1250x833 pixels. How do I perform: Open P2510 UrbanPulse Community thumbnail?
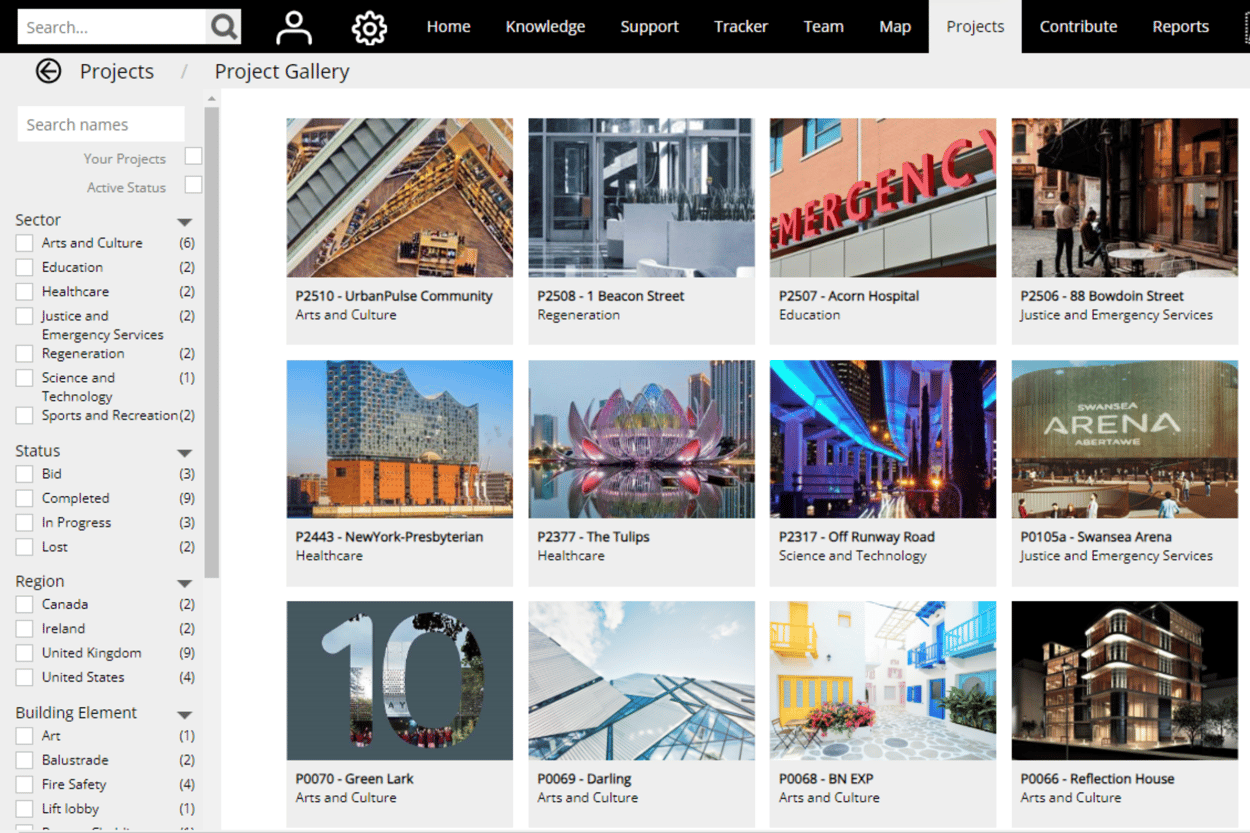pyautogui.click(x=399, y=198)
